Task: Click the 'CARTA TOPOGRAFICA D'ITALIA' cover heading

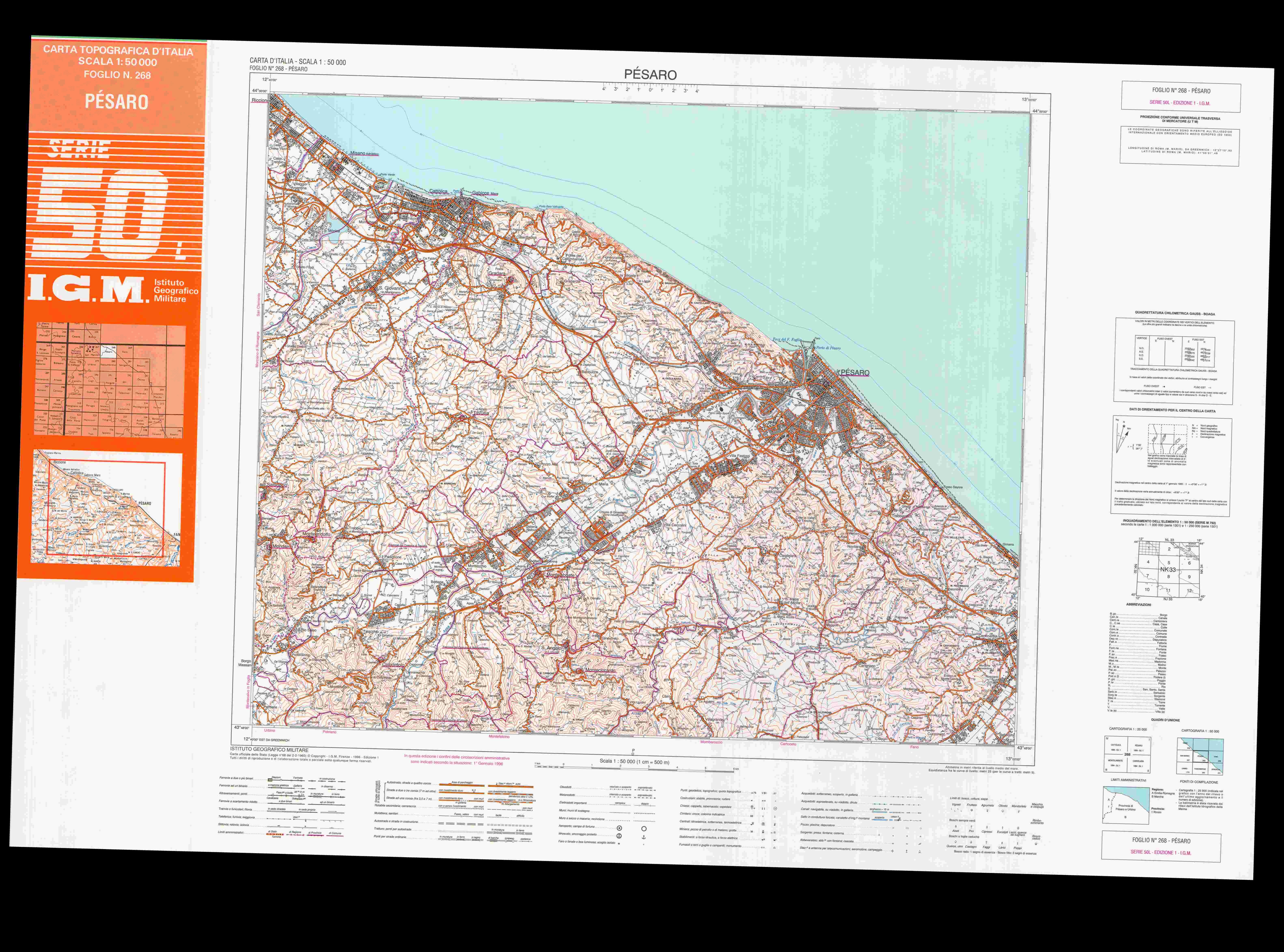Action: coord(118,51)
